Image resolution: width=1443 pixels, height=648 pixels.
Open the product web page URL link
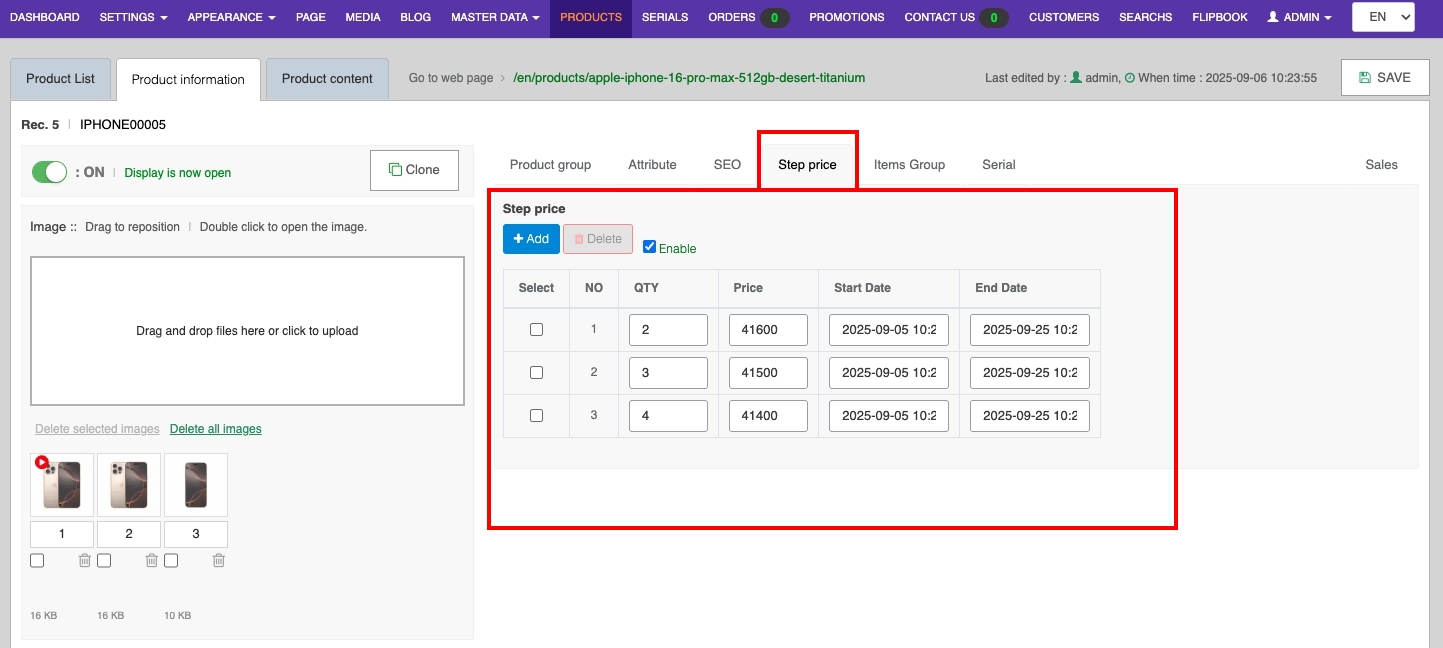688,77
